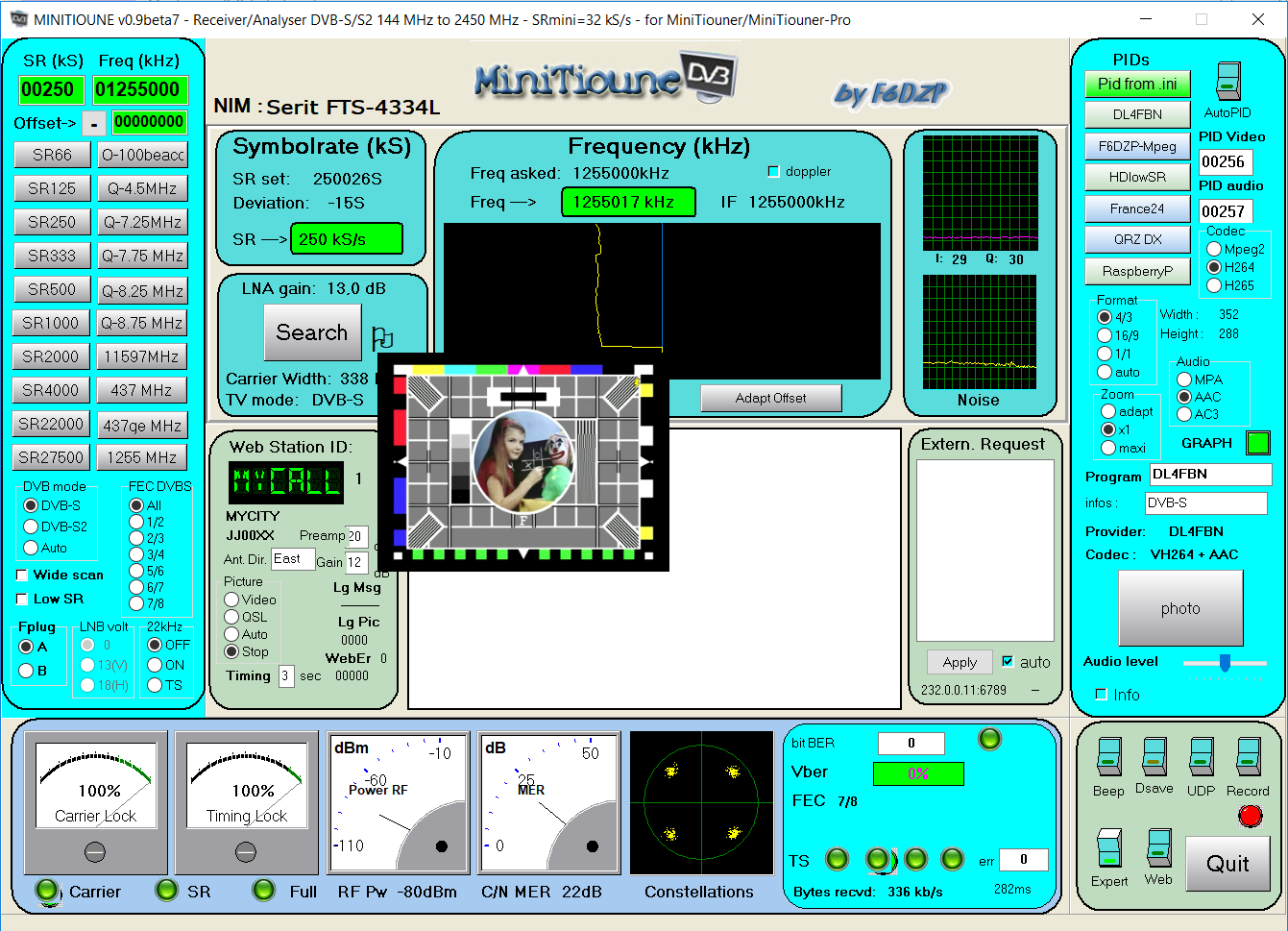This screenshot has height=931, width=1288.
Task: Click the Adapt Offset button
Action: [x=771, y=398]
